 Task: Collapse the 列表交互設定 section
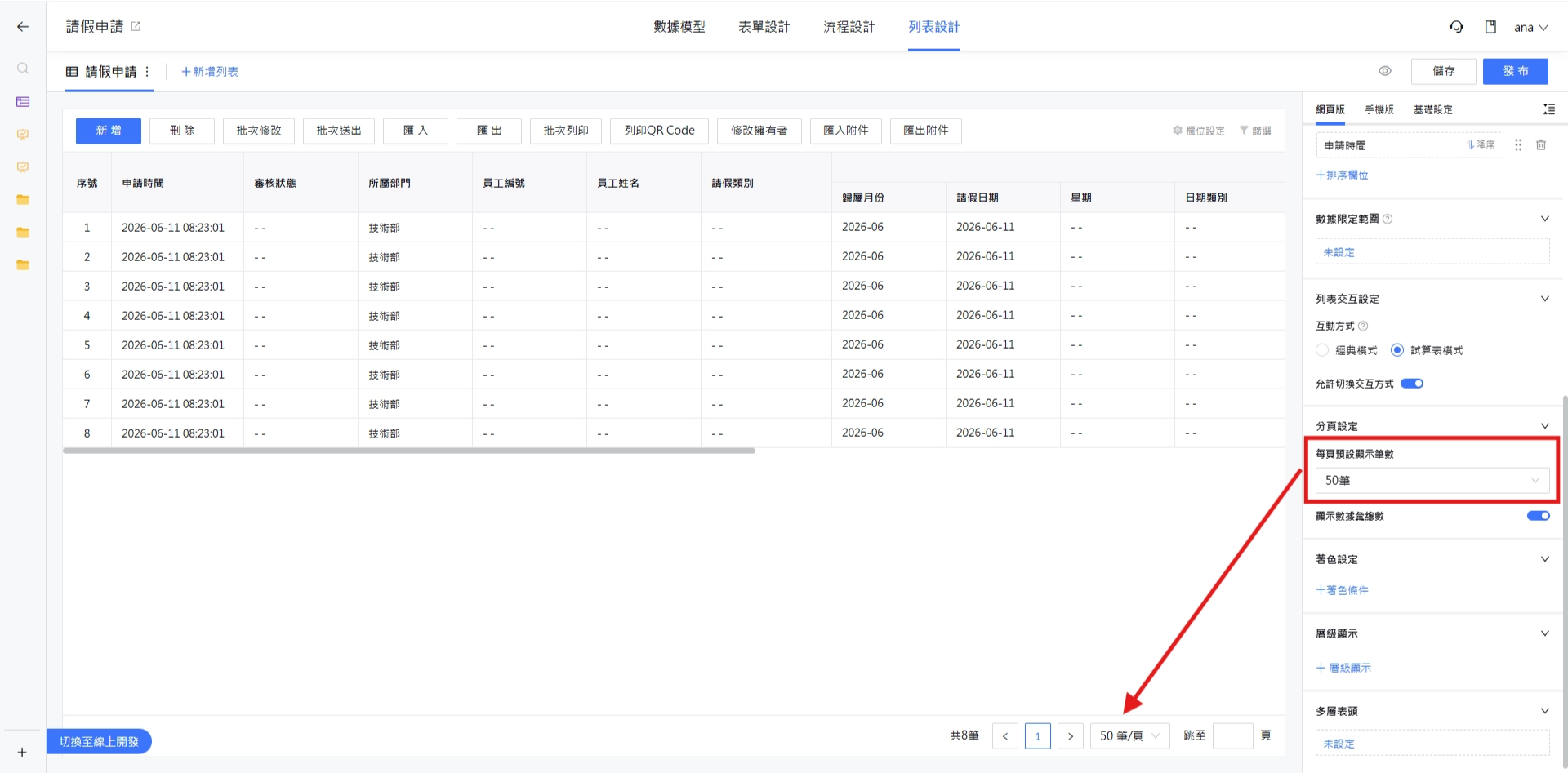tap(1545, 299)
